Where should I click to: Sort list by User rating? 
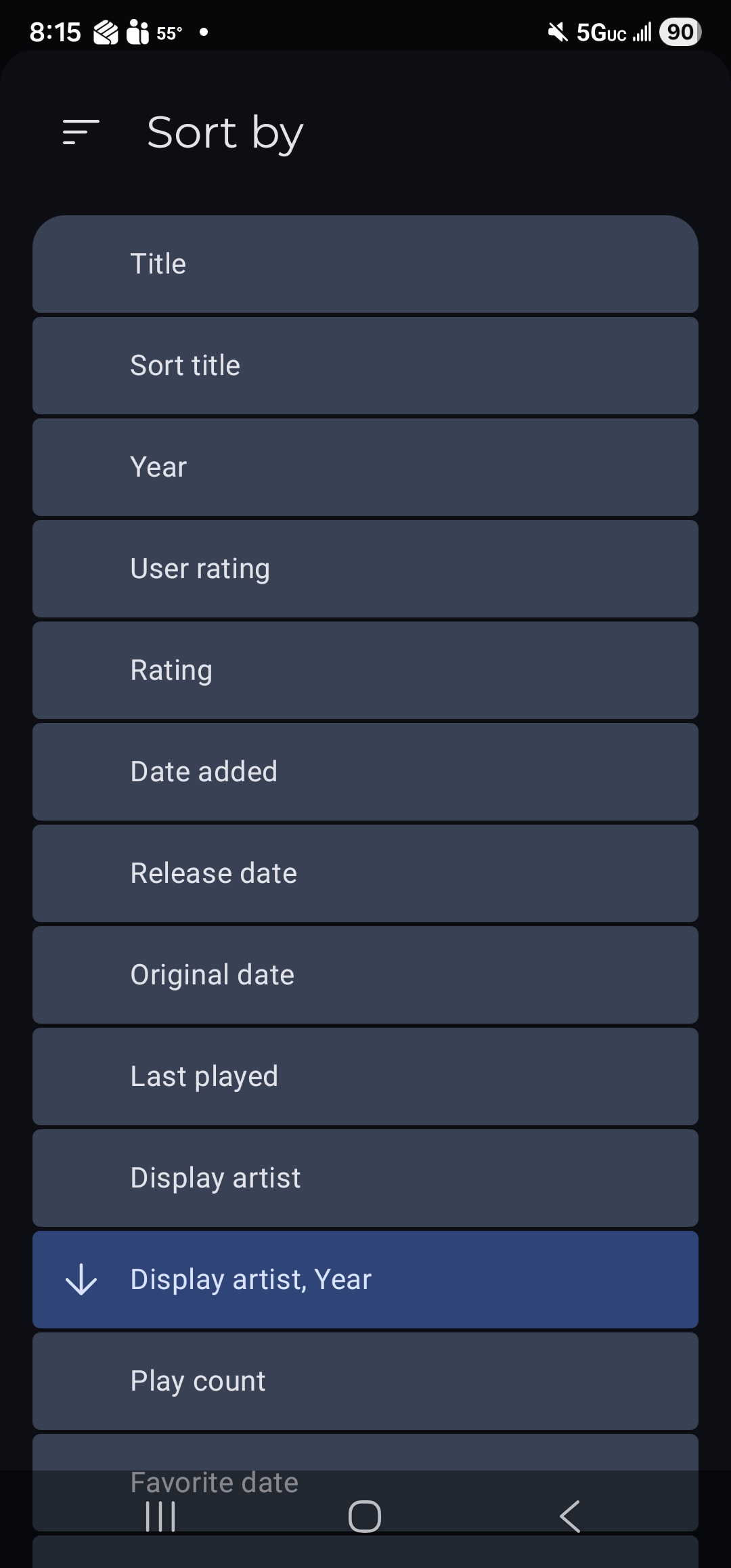pyautogui.click(x=365, y=569)
